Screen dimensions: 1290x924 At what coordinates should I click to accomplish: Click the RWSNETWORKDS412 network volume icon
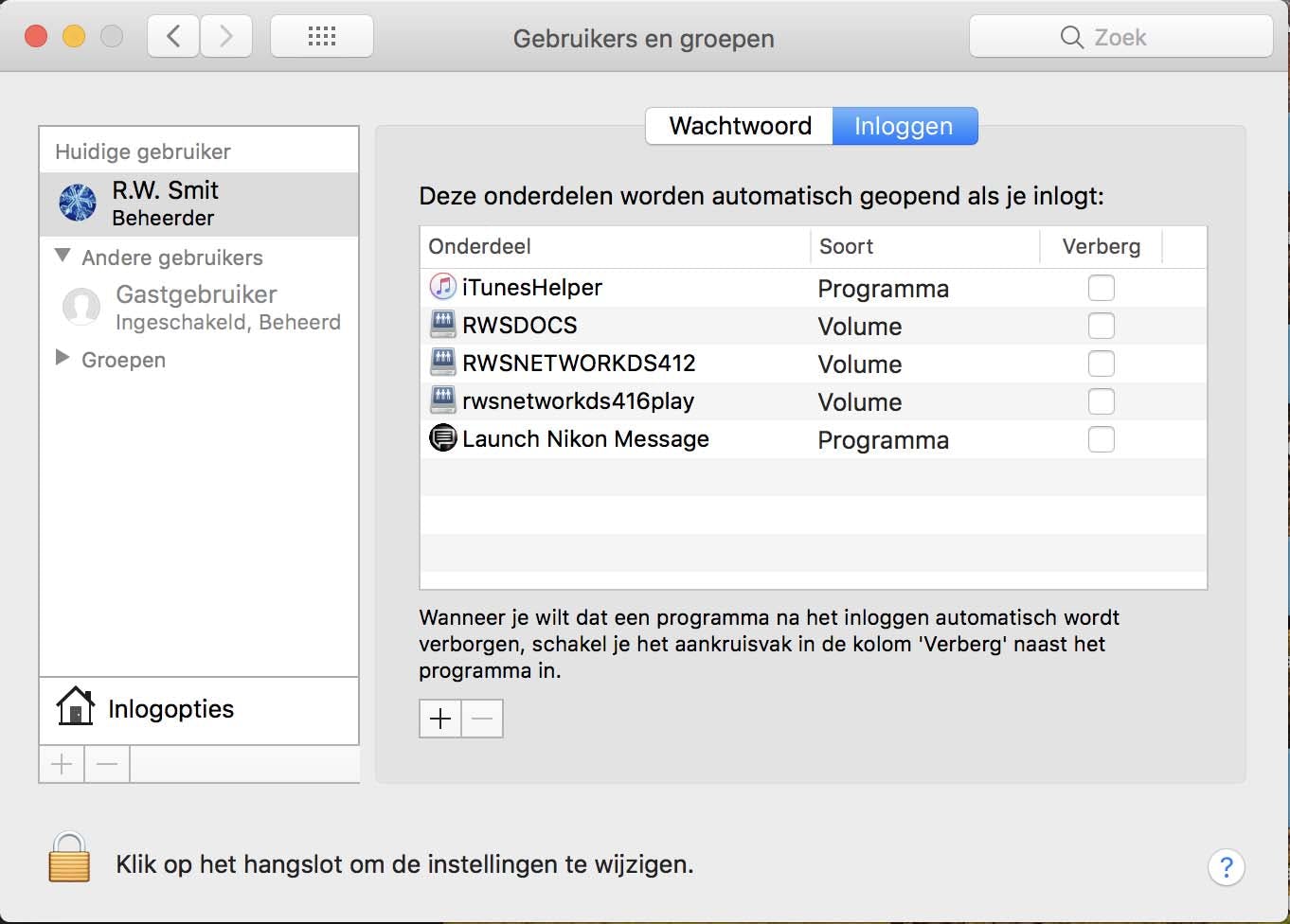[442, 362]
